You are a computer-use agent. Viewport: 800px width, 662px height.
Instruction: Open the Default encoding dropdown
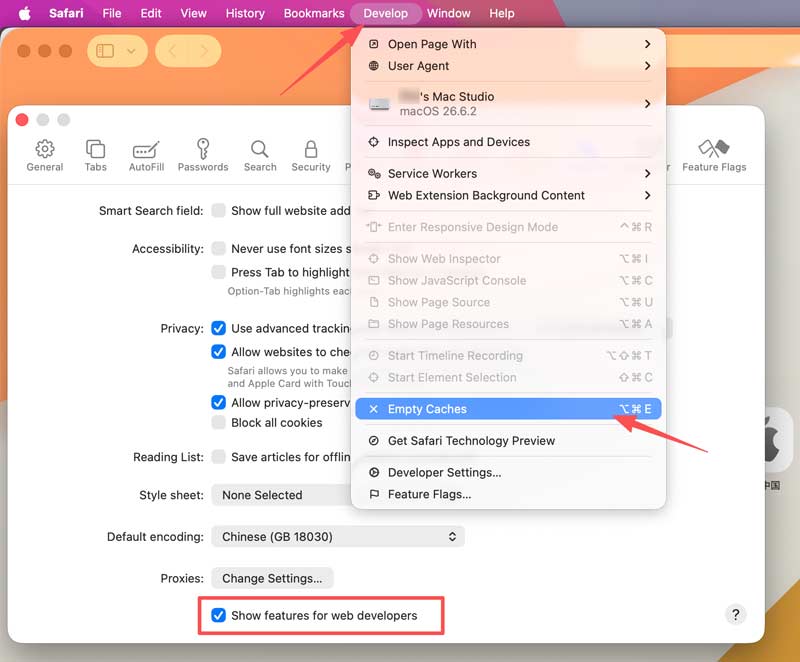[x=338, y=537]
